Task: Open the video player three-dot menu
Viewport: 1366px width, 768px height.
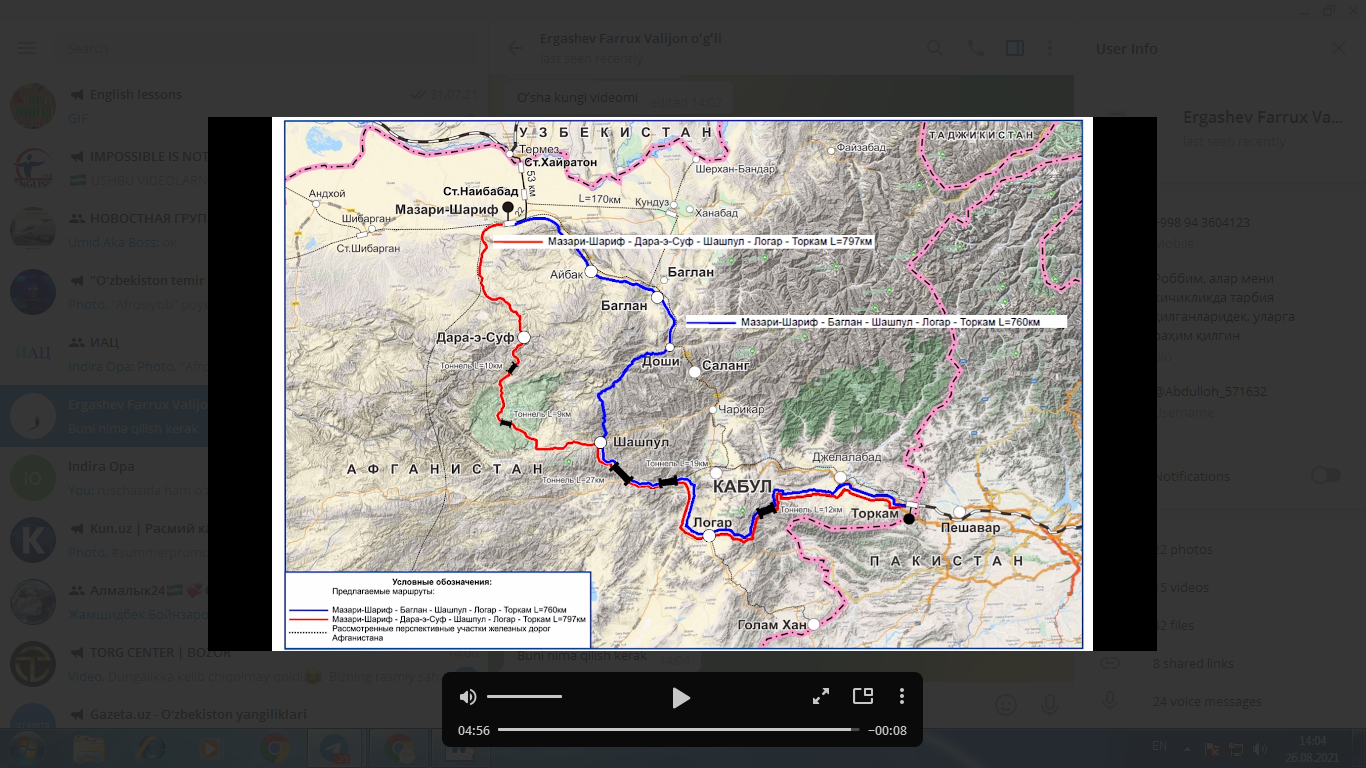Action: (902, 697)
